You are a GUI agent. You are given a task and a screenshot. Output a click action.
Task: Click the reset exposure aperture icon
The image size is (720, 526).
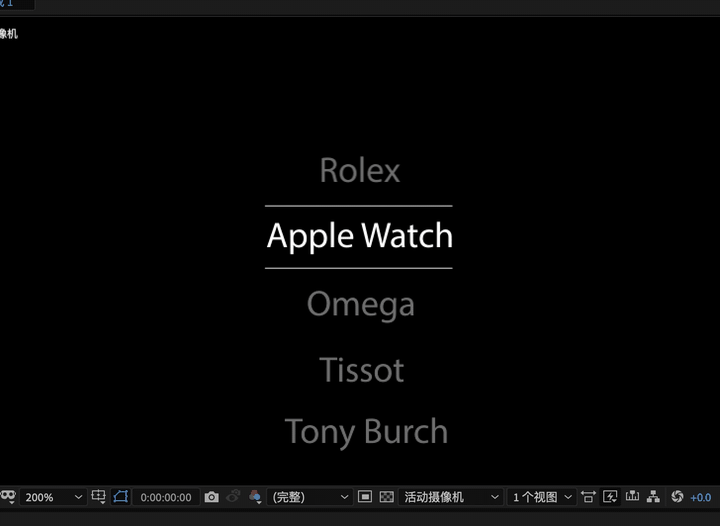677,497
